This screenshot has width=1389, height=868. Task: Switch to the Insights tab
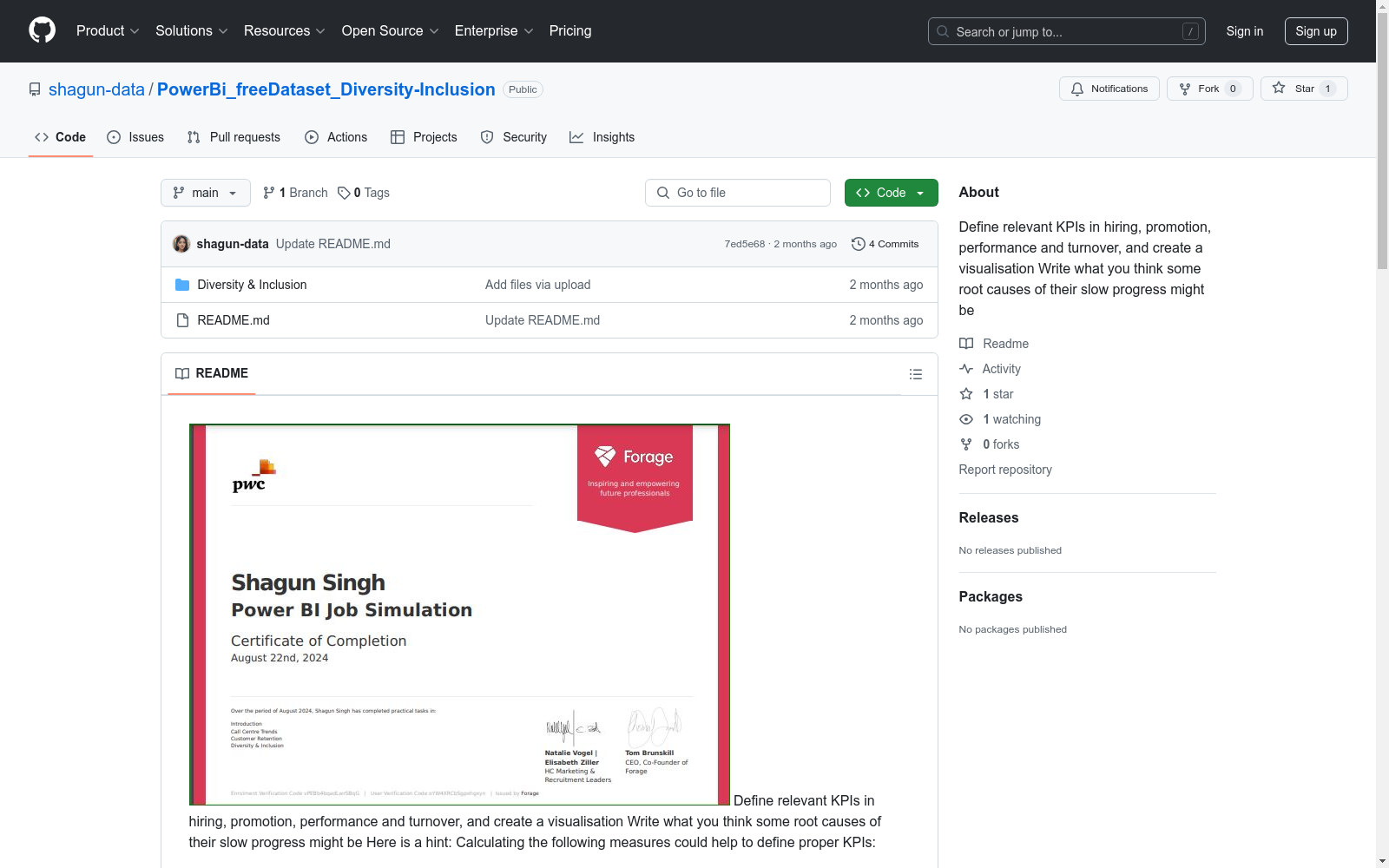tap(602, 137)
